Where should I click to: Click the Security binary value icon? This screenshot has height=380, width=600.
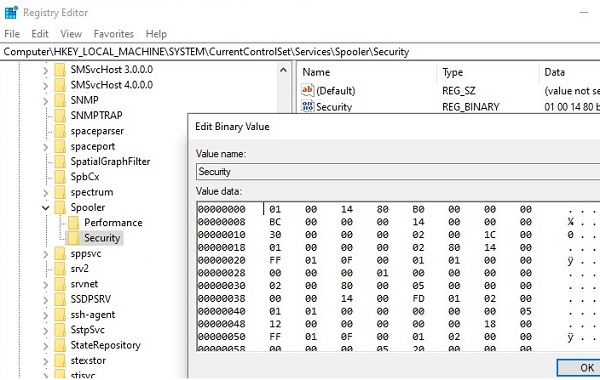pos(307,106)
